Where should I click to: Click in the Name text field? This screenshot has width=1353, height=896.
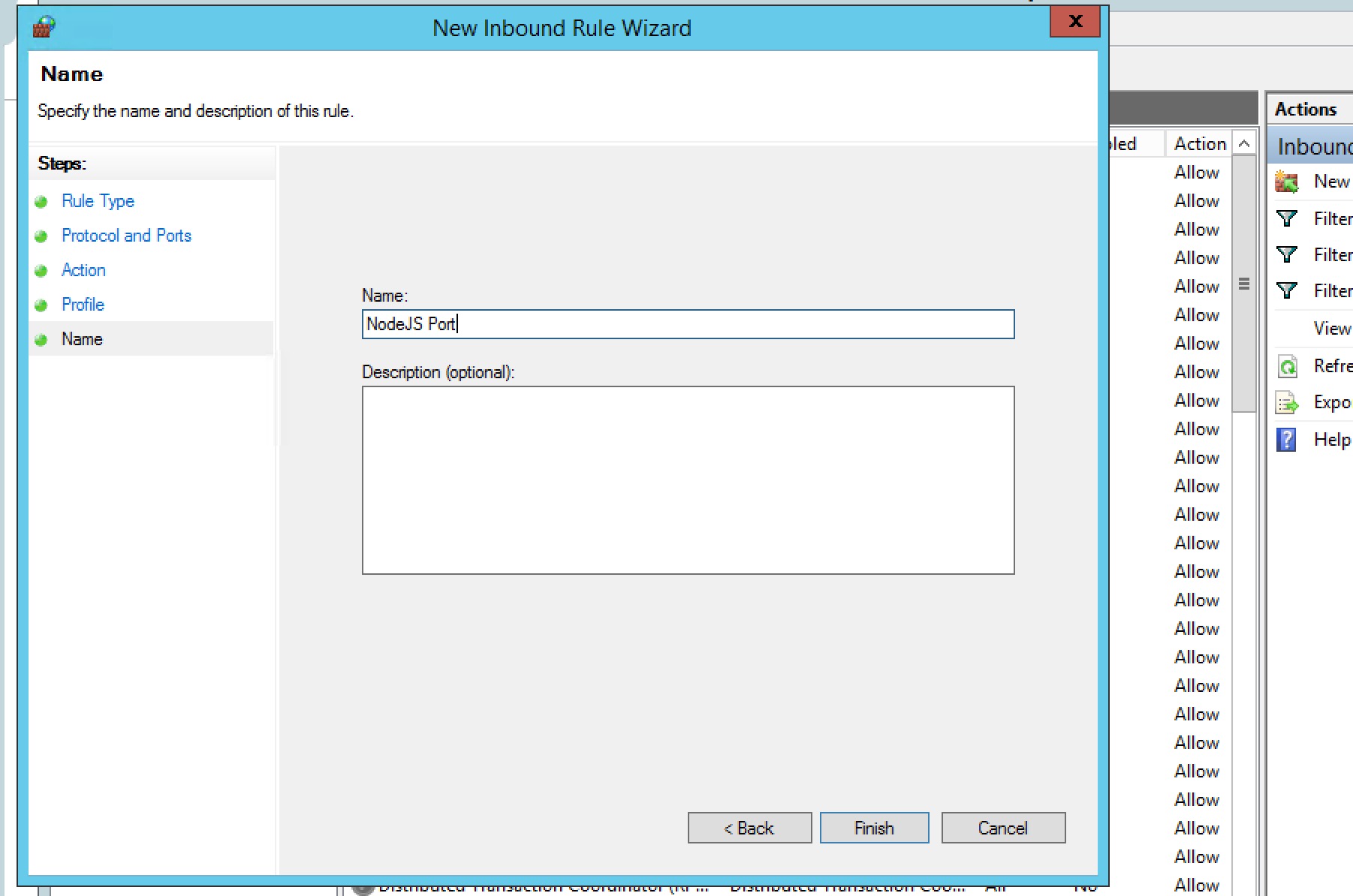point(687,324)
